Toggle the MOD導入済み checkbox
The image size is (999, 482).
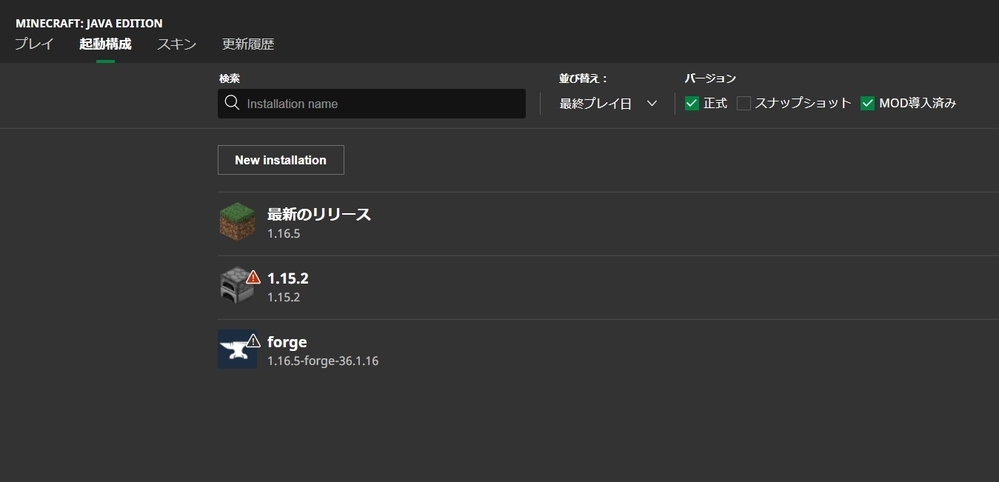pyautogui.click(x=867, y=103)
